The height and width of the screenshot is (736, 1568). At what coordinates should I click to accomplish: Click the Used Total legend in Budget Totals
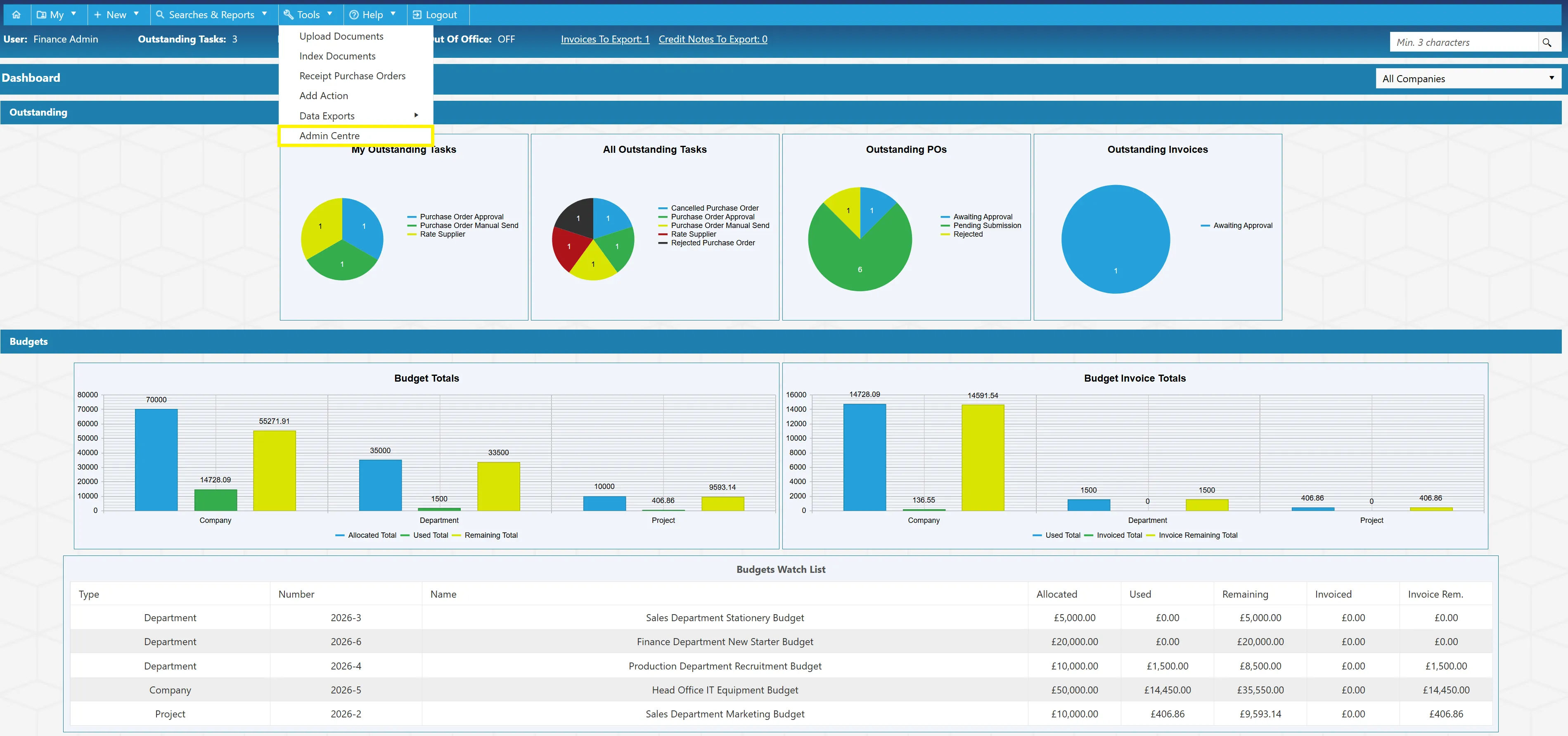424,535
